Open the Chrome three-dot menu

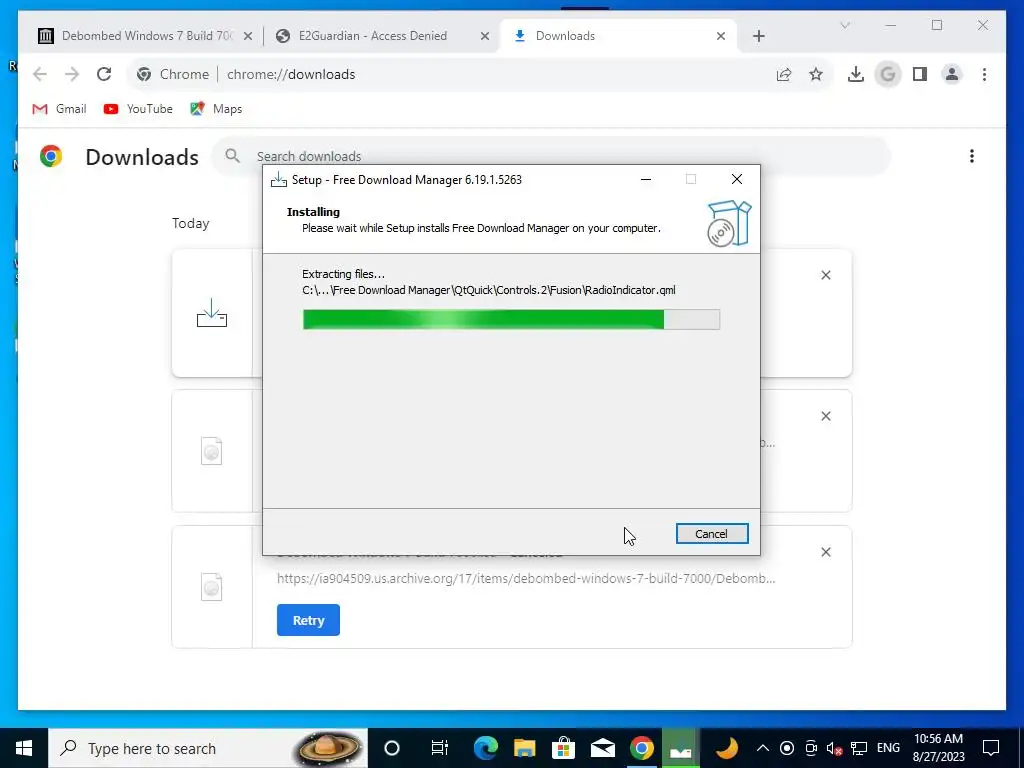984,74
